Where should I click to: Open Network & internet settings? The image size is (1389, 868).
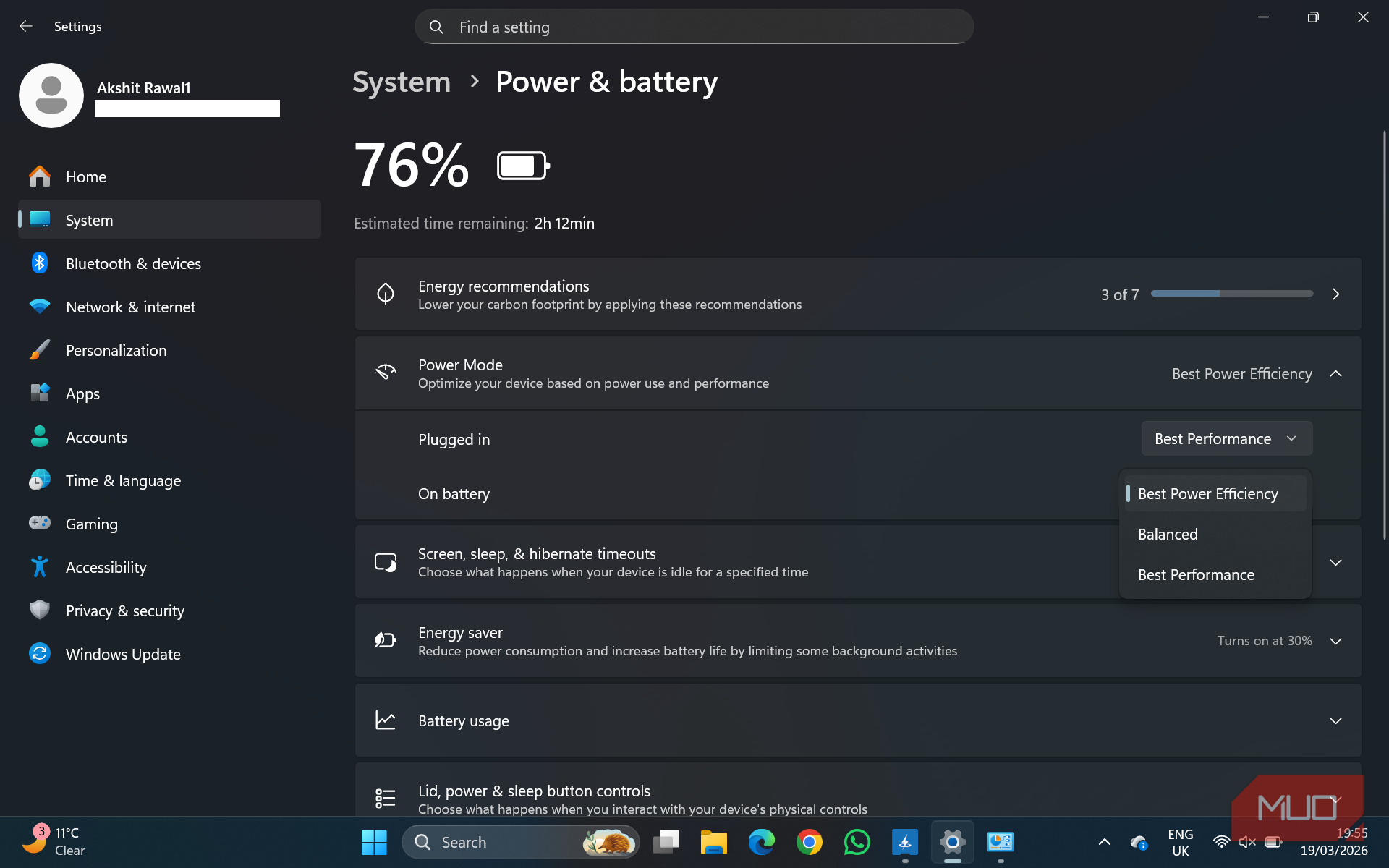(169, 307)
